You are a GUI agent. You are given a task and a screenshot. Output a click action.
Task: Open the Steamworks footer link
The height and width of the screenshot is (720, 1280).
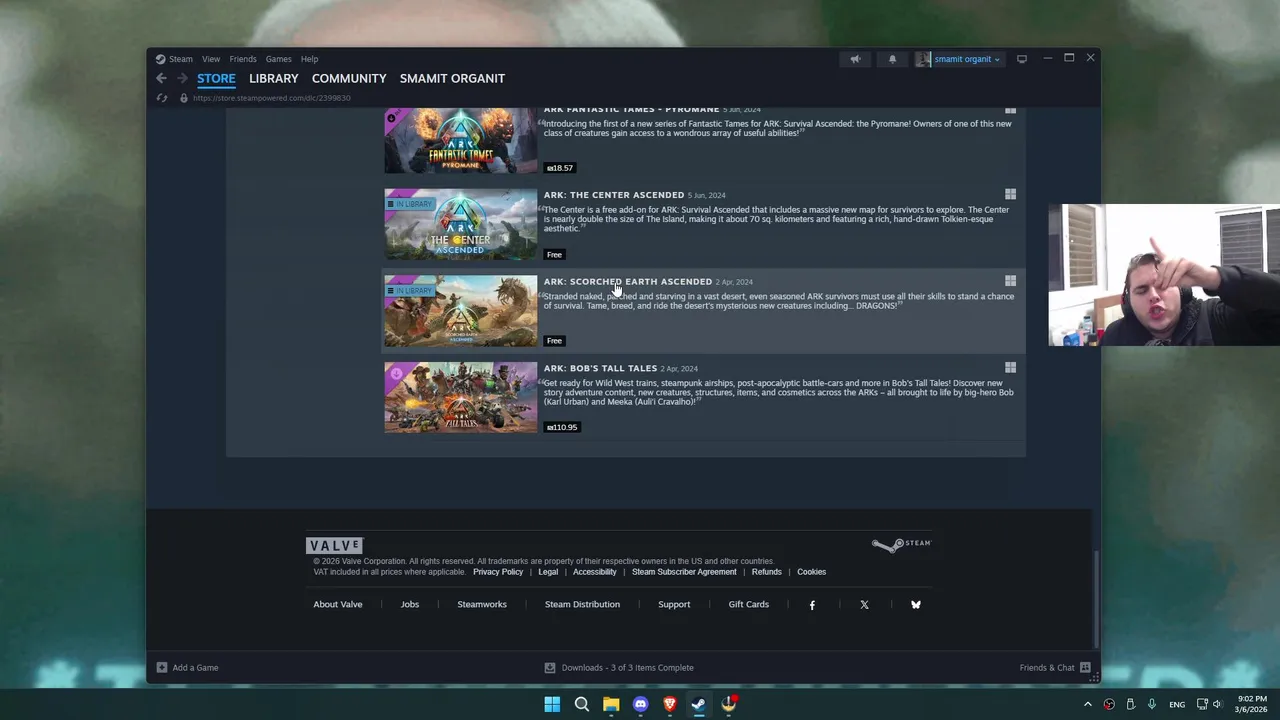(x=482, y=604)
